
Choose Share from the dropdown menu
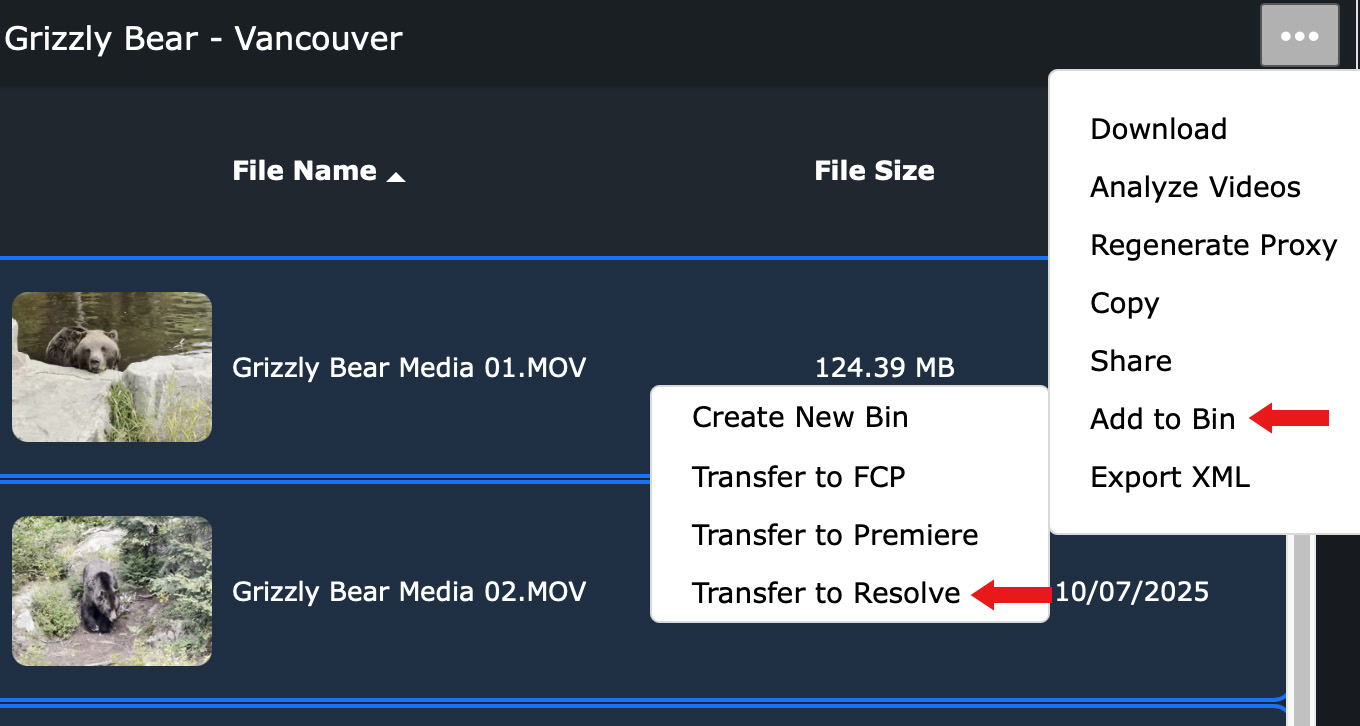tap(1130, 361)
